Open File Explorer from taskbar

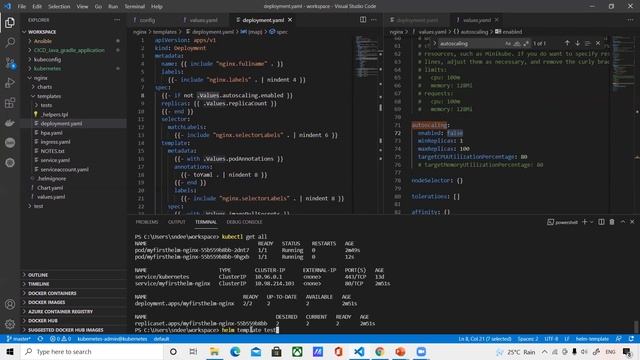pos(214,351)
